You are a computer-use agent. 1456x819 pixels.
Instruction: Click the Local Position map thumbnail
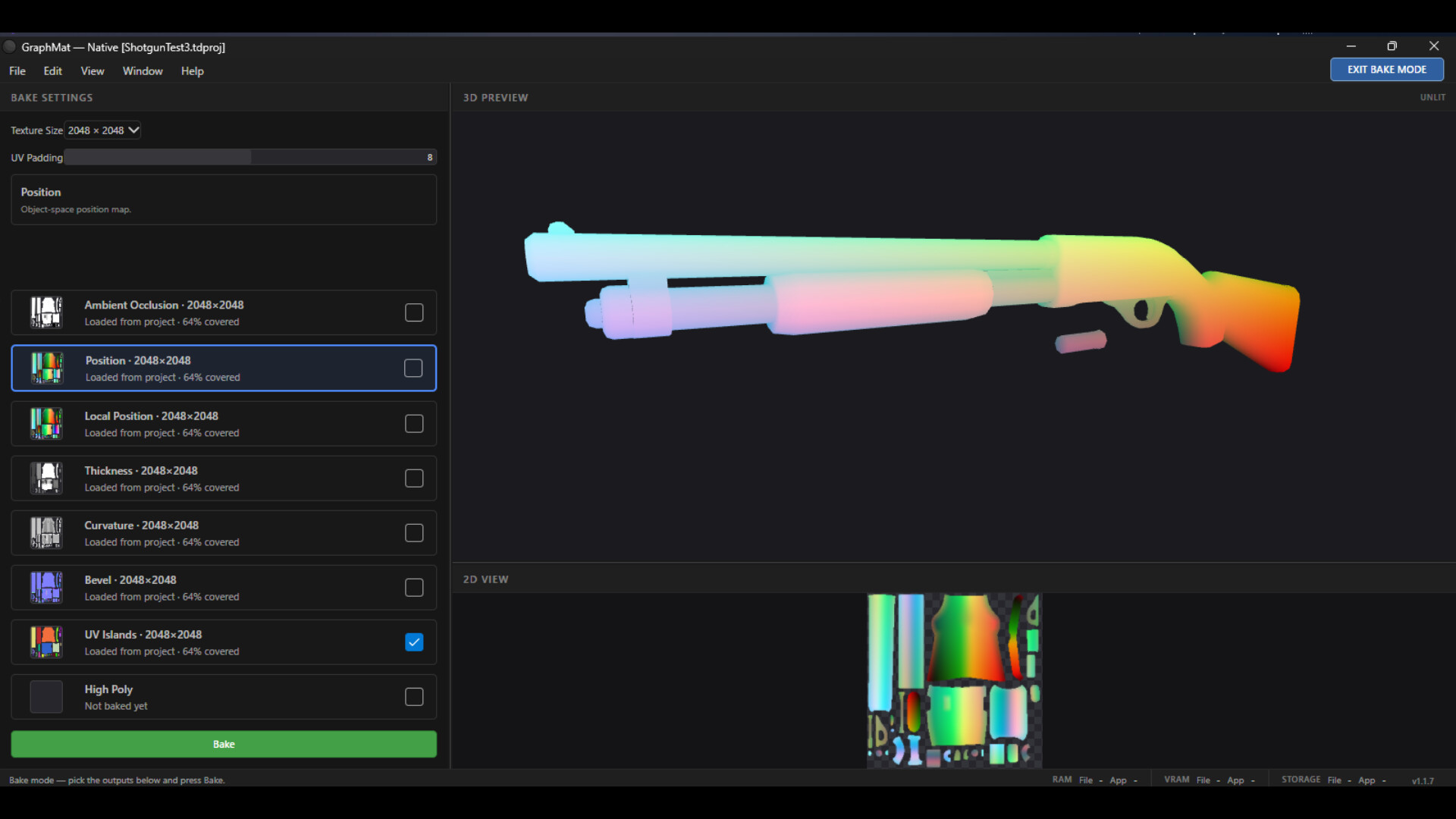pos(46,423)
